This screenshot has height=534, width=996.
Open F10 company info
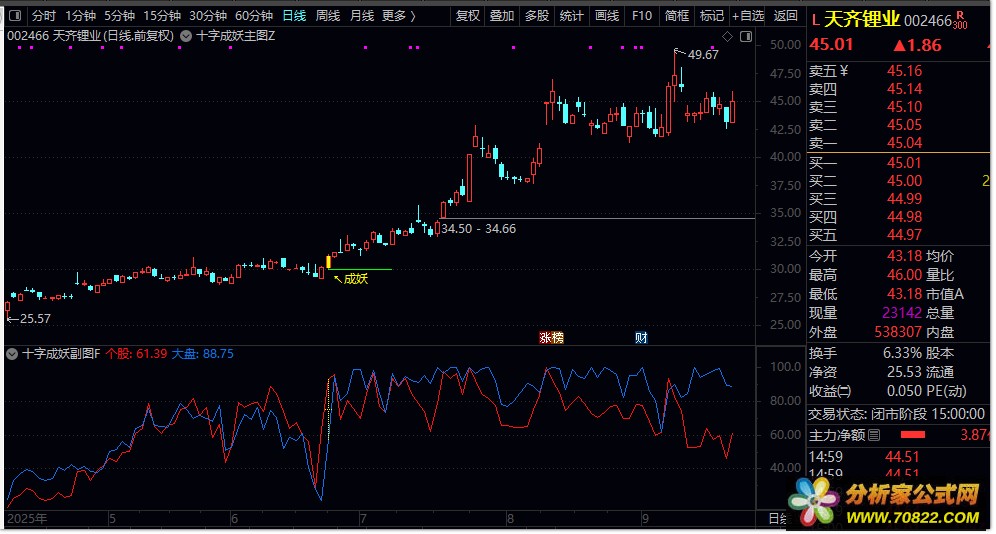tap(642, 15)
